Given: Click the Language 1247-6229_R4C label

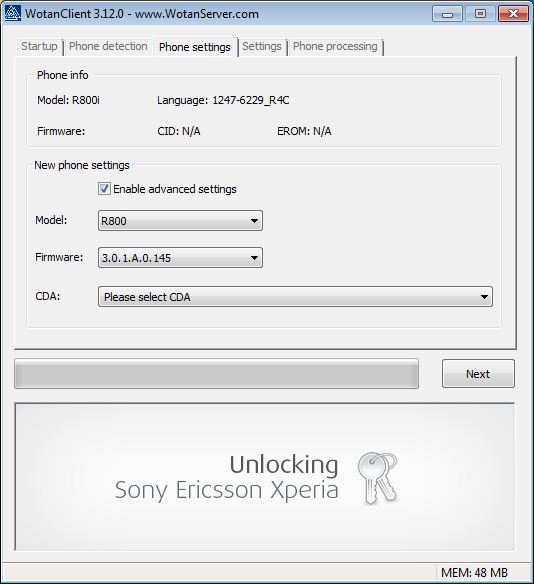Looking at the screenshot, I should 223,100.
